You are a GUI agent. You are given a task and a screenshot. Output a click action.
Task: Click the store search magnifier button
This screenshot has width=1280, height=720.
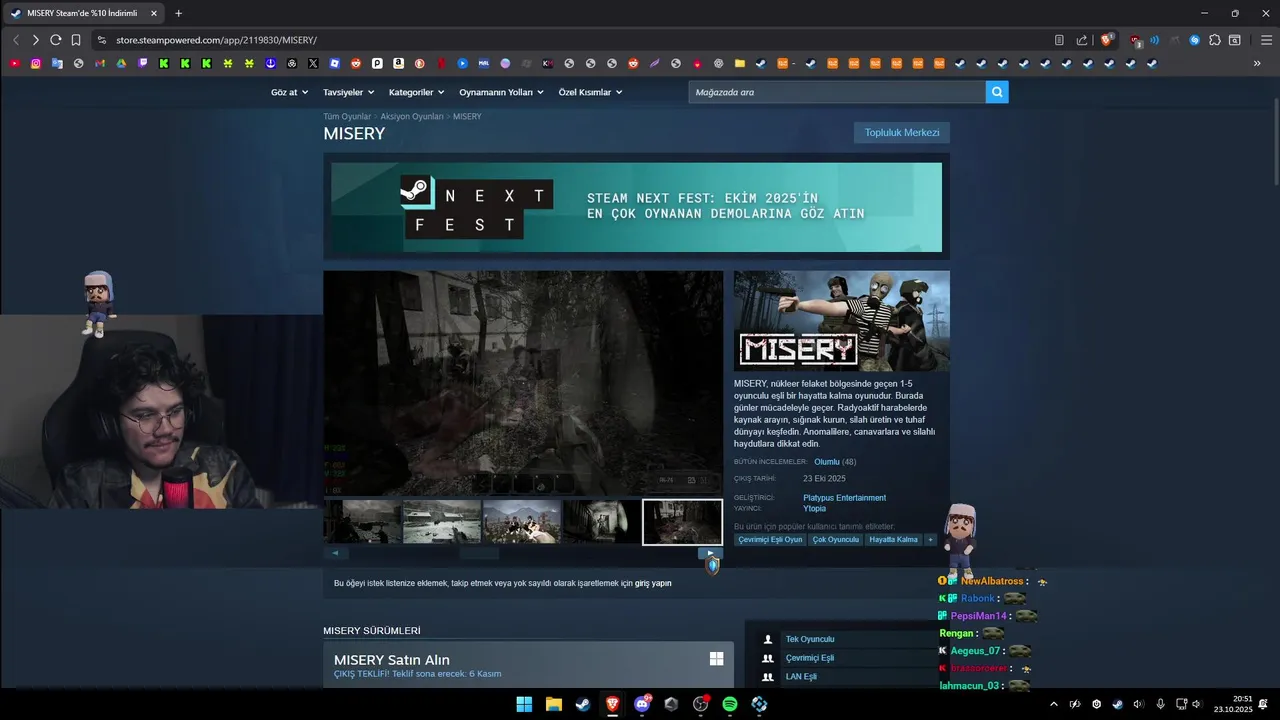[997, 92]
